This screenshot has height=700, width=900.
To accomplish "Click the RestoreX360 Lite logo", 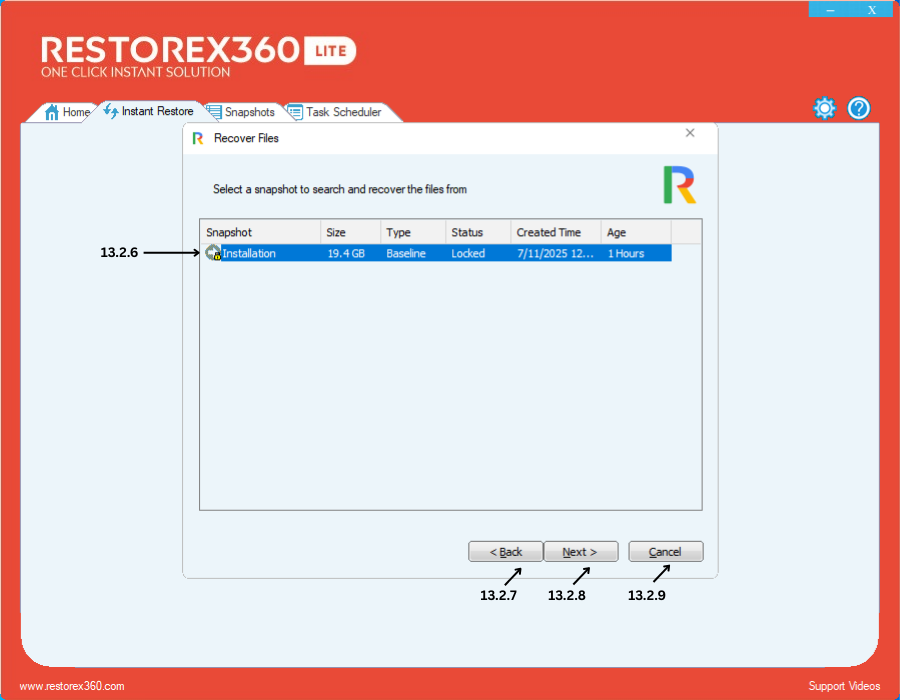I will [198, 57].
